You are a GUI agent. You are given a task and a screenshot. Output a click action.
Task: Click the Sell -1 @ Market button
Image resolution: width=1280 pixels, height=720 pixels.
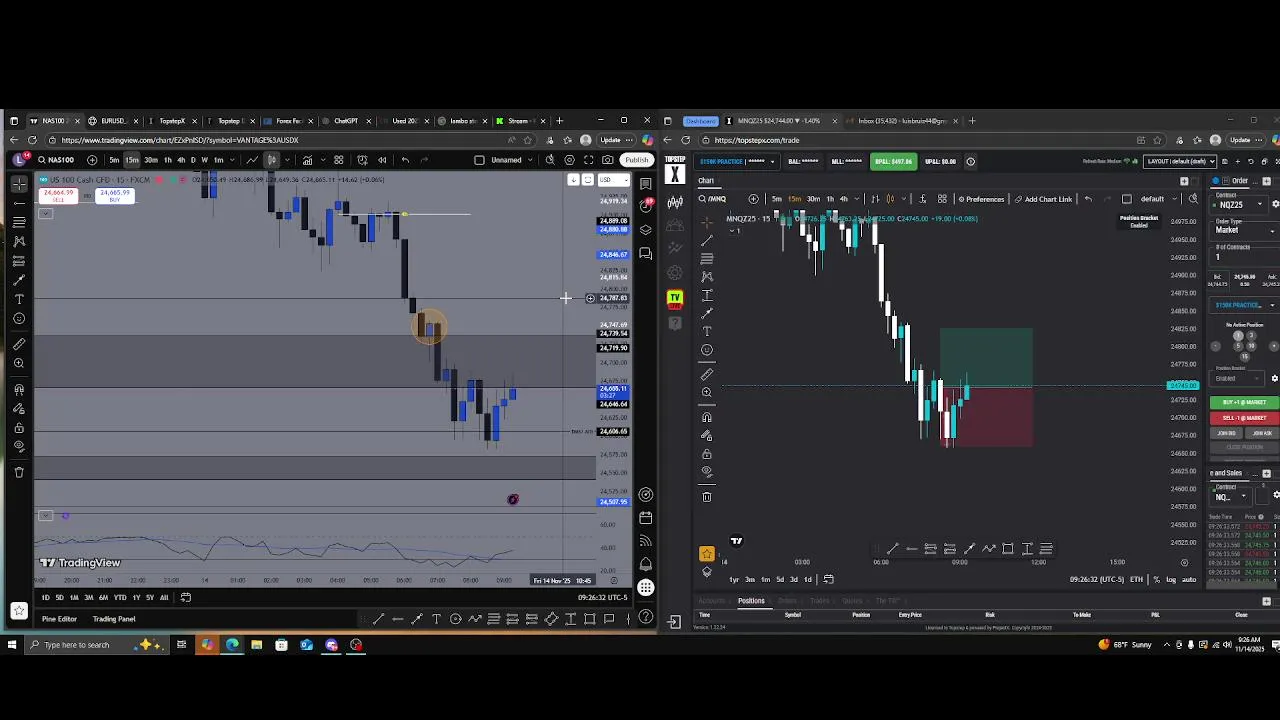(x=1244, y=418)
